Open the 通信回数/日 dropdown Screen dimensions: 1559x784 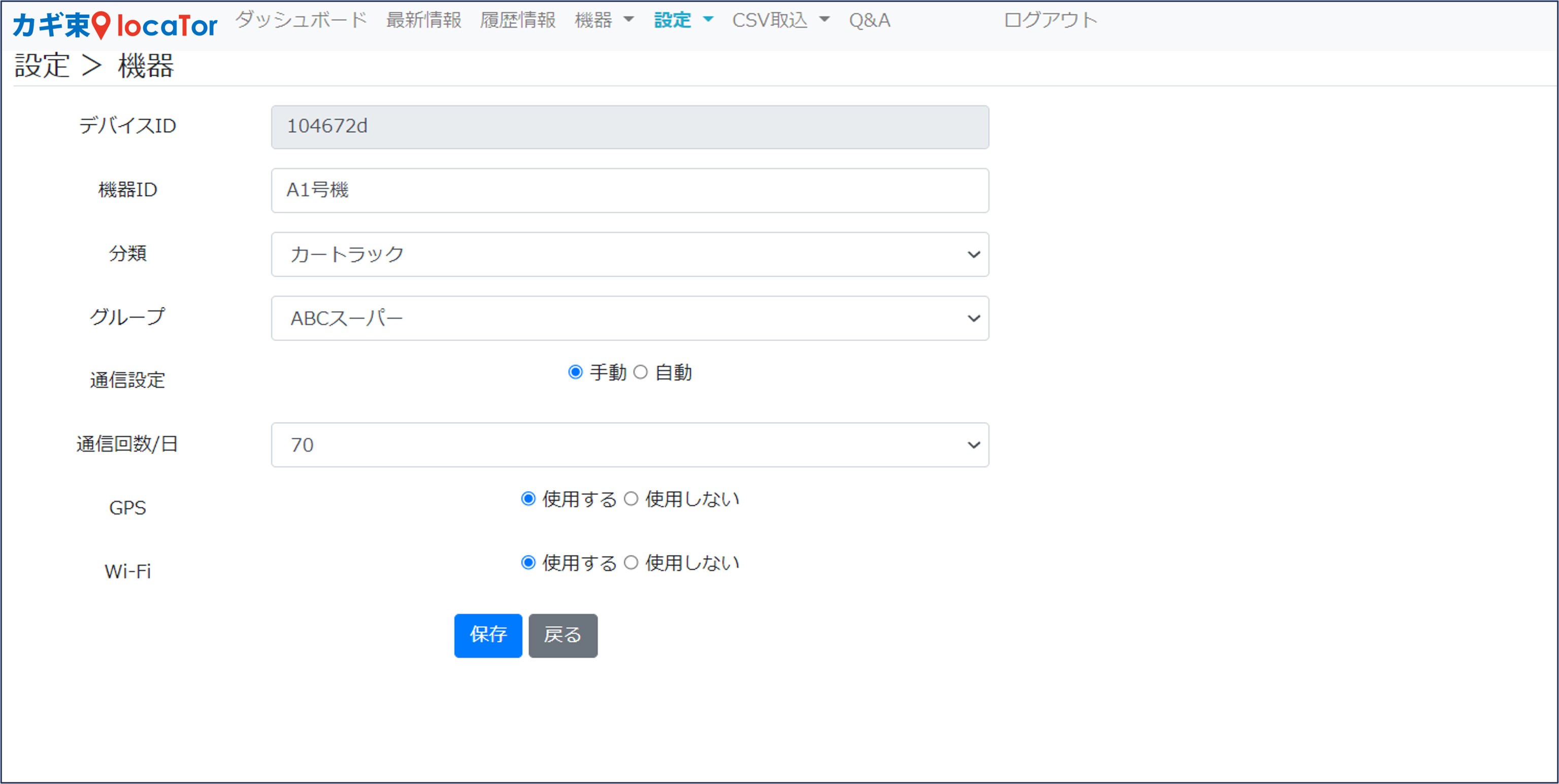pyautogui.click(x=630, y=445)
